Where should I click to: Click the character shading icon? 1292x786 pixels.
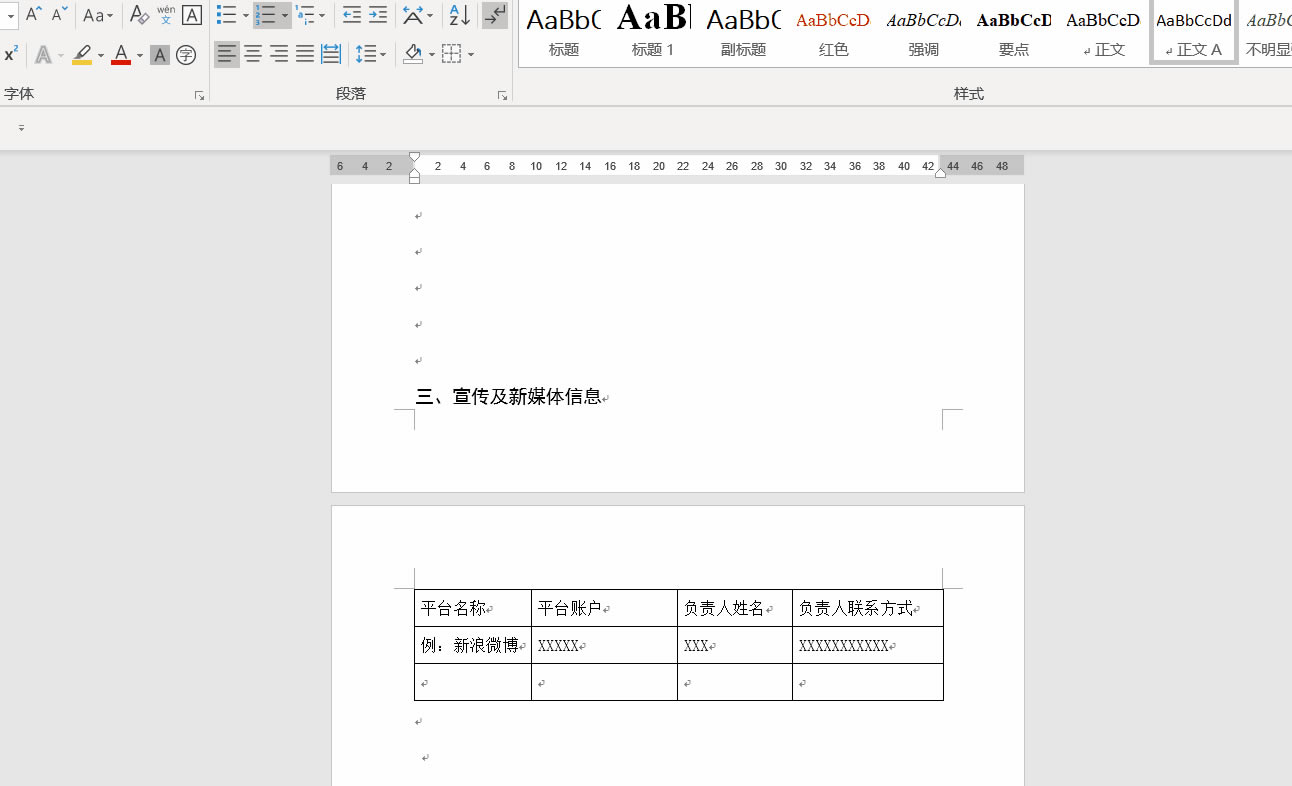tap(159, 54)
